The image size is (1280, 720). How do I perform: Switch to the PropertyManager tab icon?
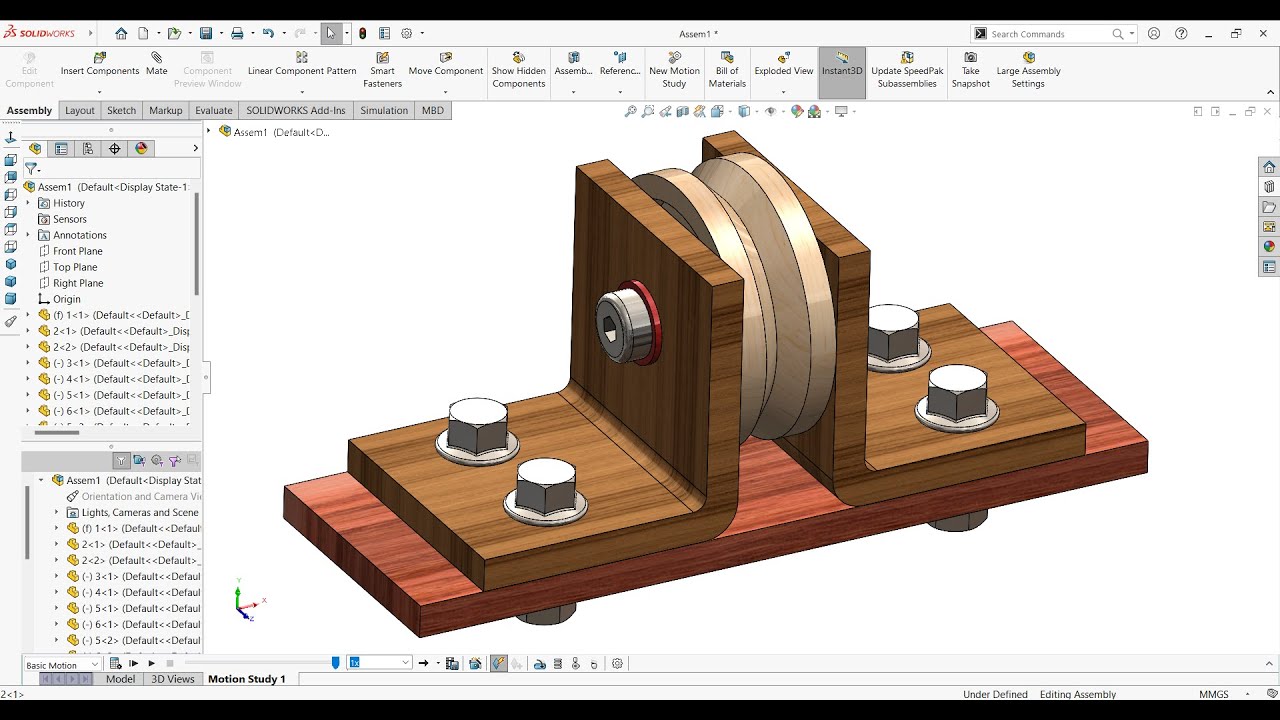pyautogui.click(x=62, y=148)
